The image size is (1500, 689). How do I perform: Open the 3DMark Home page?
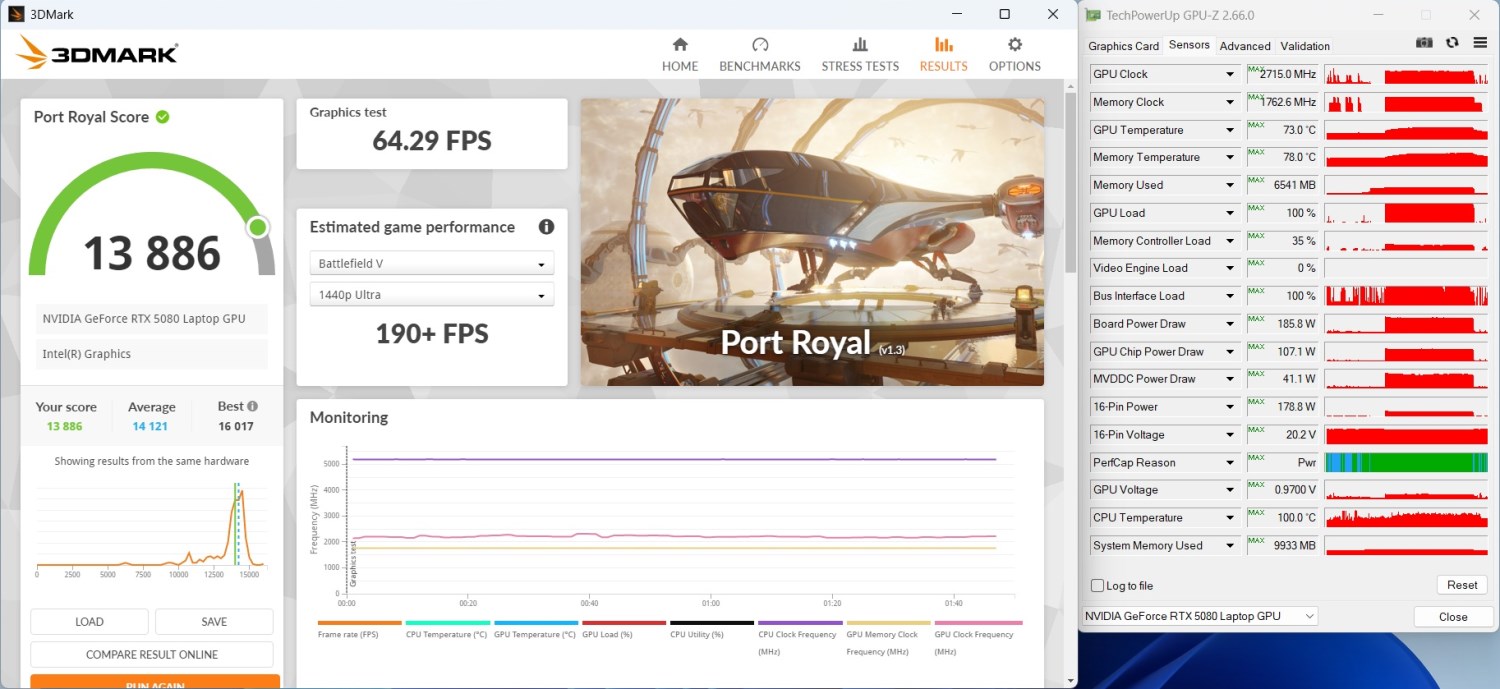coord(680,55)
